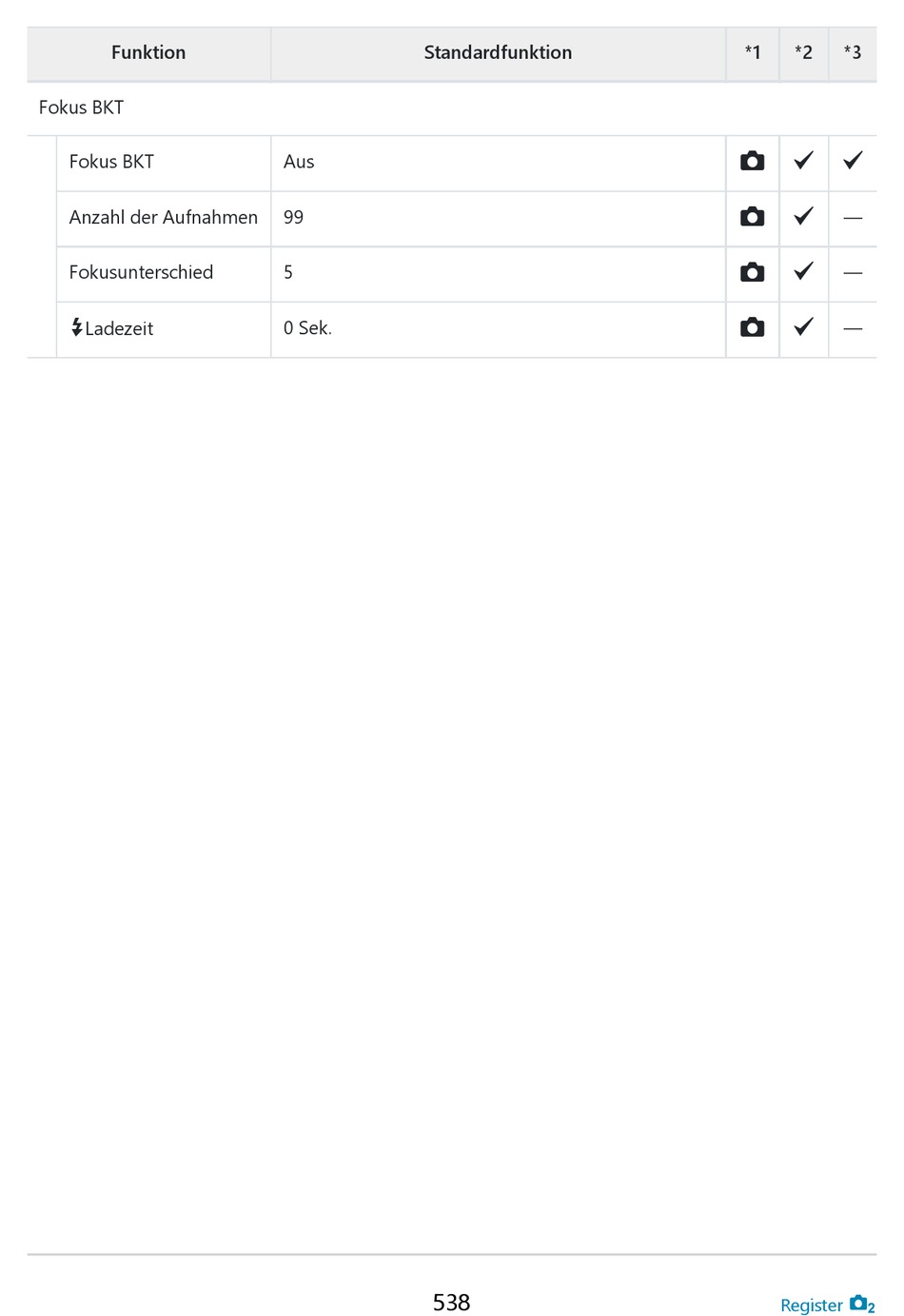
Task: Click page number 538
Action: [451, 1302]
